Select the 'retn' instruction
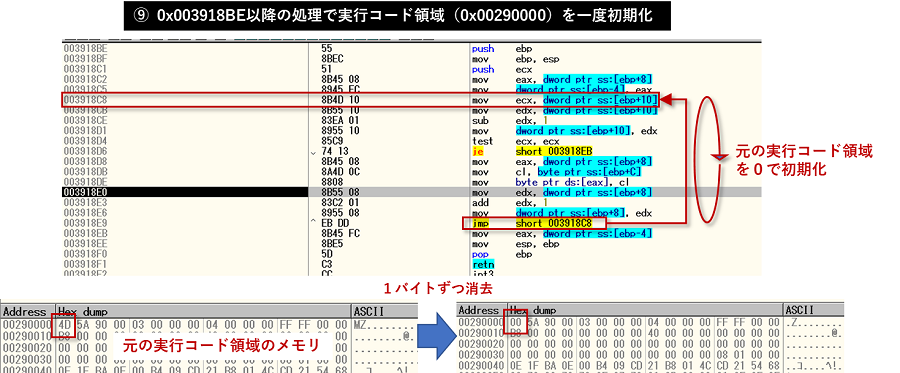This screenshot has height=373, width=900. [482, 264]
